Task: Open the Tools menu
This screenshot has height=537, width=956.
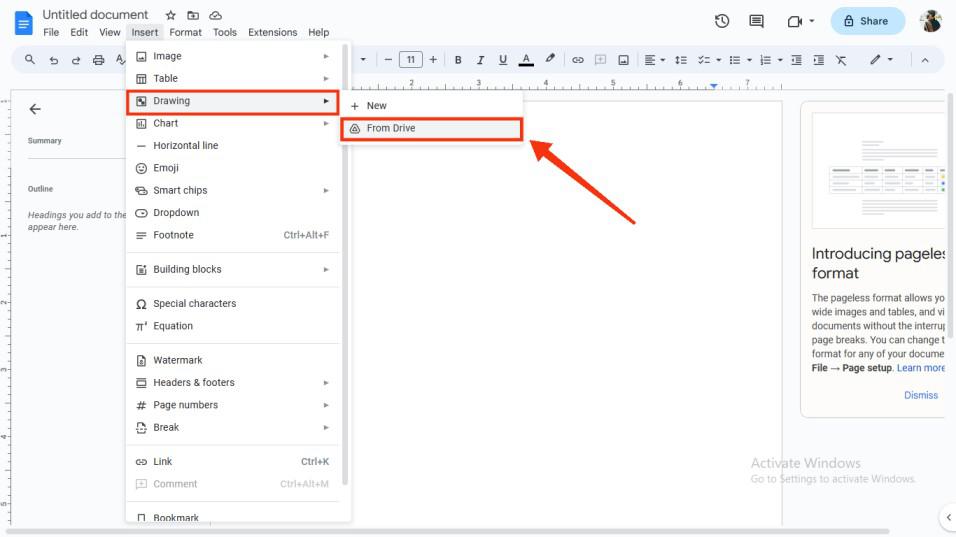Action: [x=224, y=32]
